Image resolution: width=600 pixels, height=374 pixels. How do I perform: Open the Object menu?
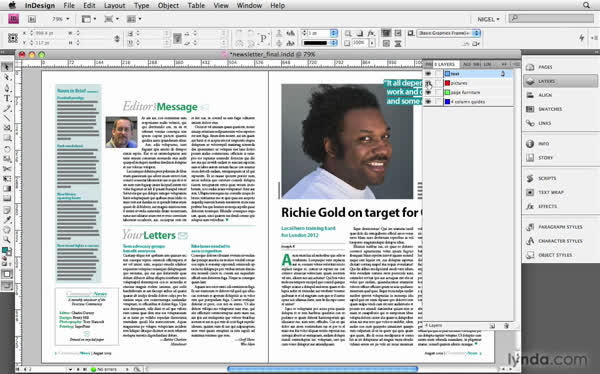click(168, 5)
